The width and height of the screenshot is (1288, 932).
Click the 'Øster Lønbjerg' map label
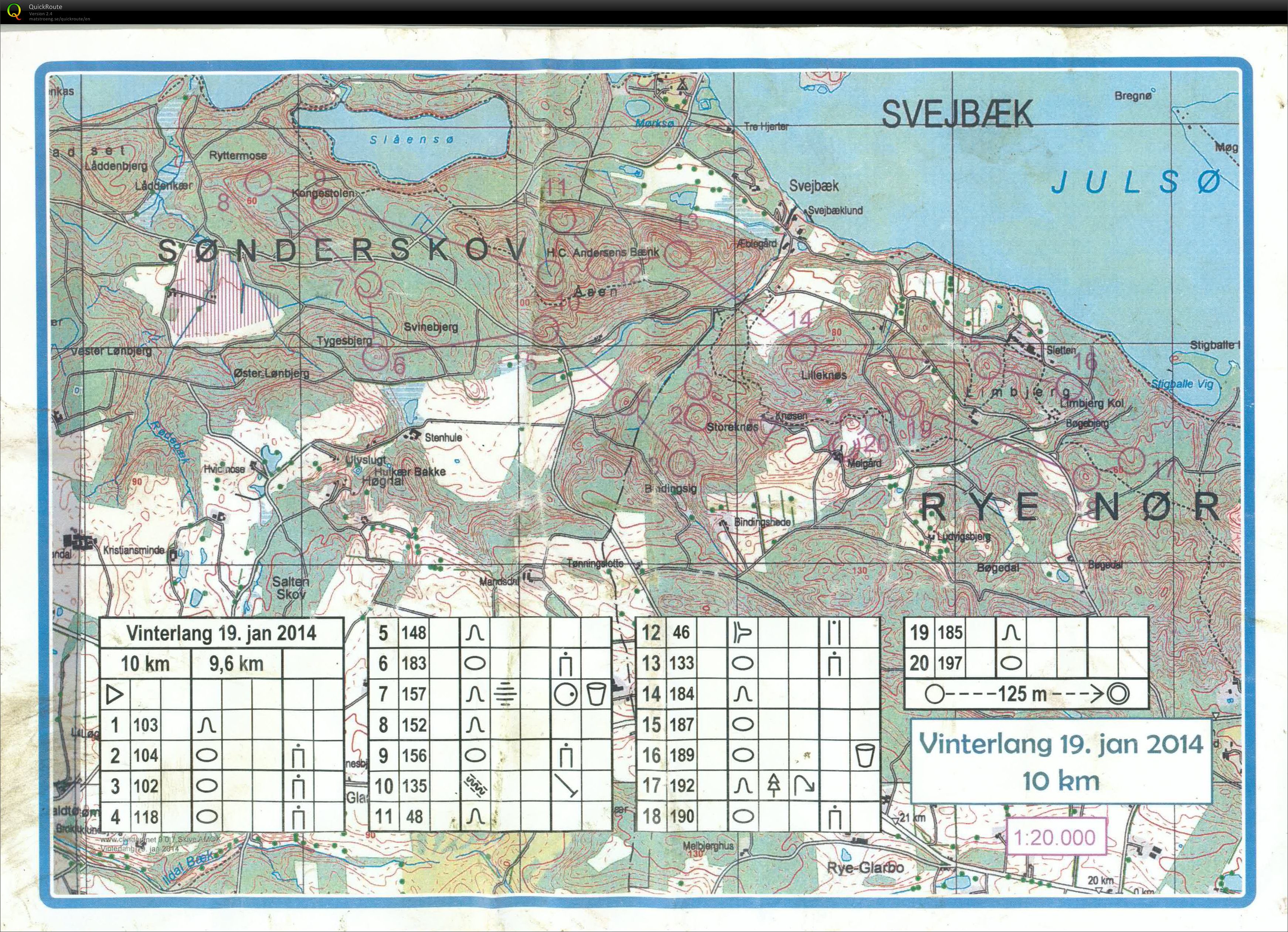[x=271, y=373]
